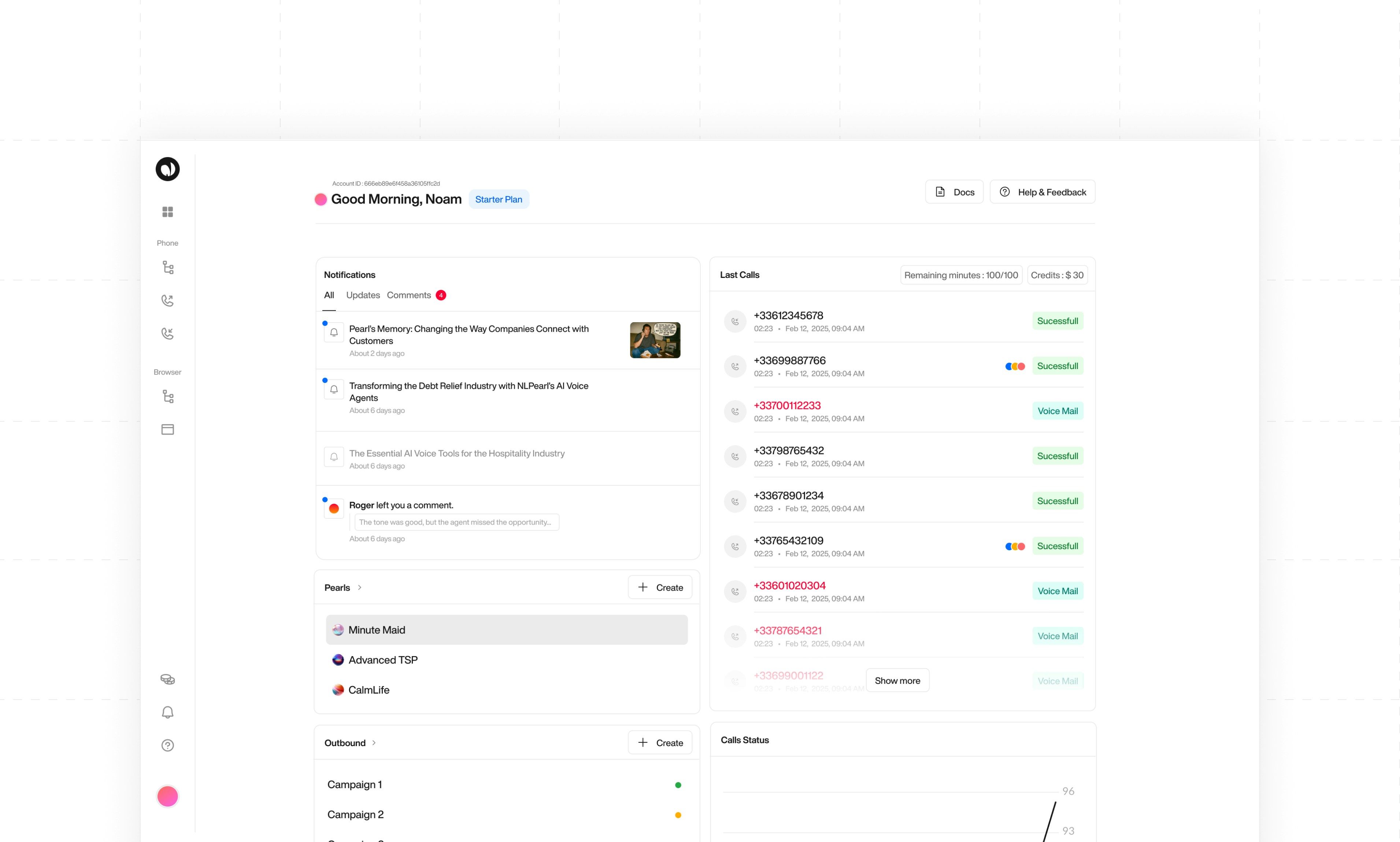1400x842 pixels.
Task: Click the credits coins icon in sidebar
Action: coord(167,679)
